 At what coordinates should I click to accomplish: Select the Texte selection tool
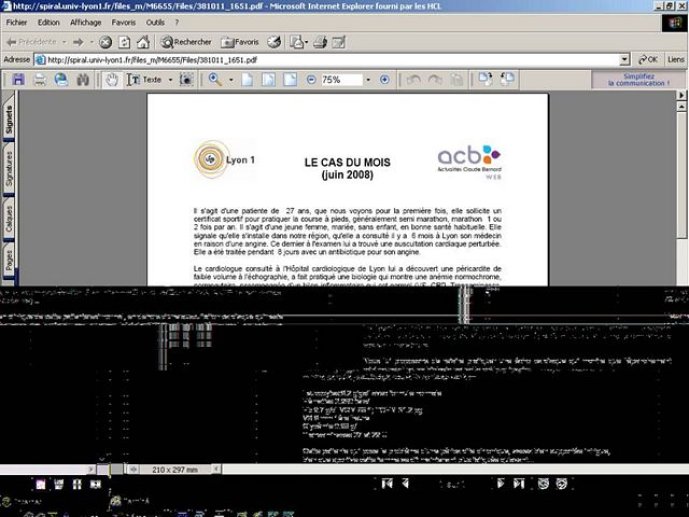[x=144, y=80]
